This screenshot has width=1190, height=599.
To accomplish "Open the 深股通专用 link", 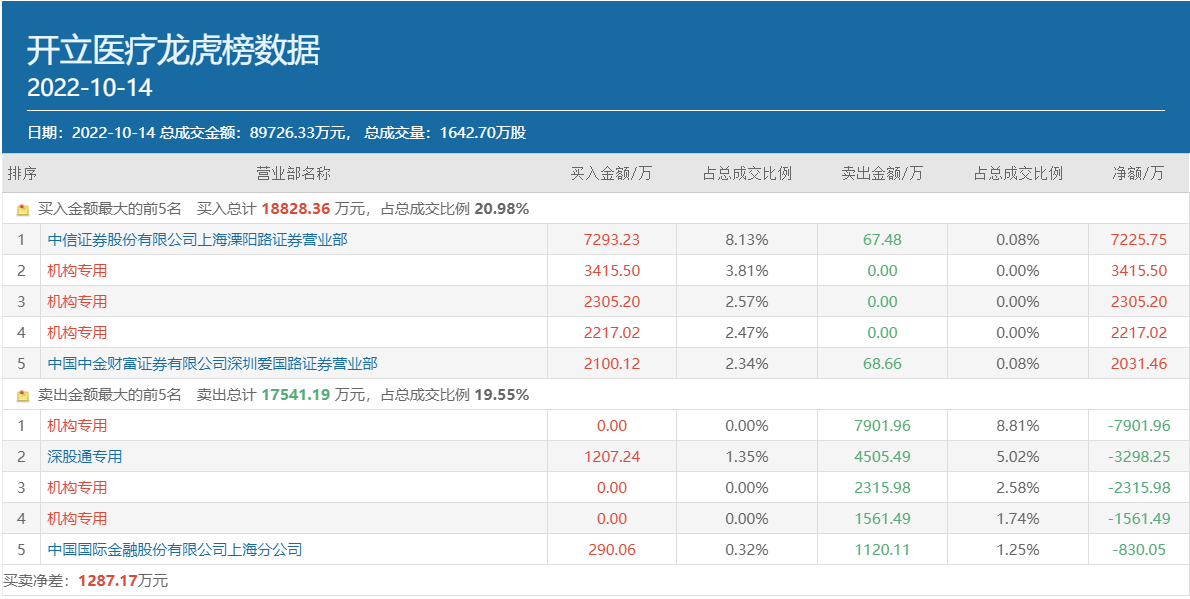I will tap(85, 457).
